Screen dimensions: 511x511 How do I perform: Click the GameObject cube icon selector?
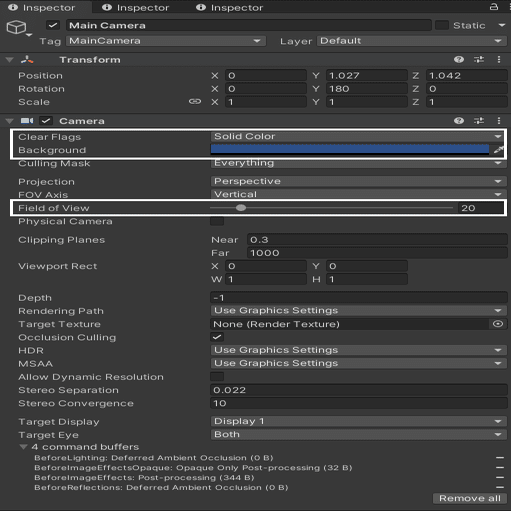click(18, 28)
